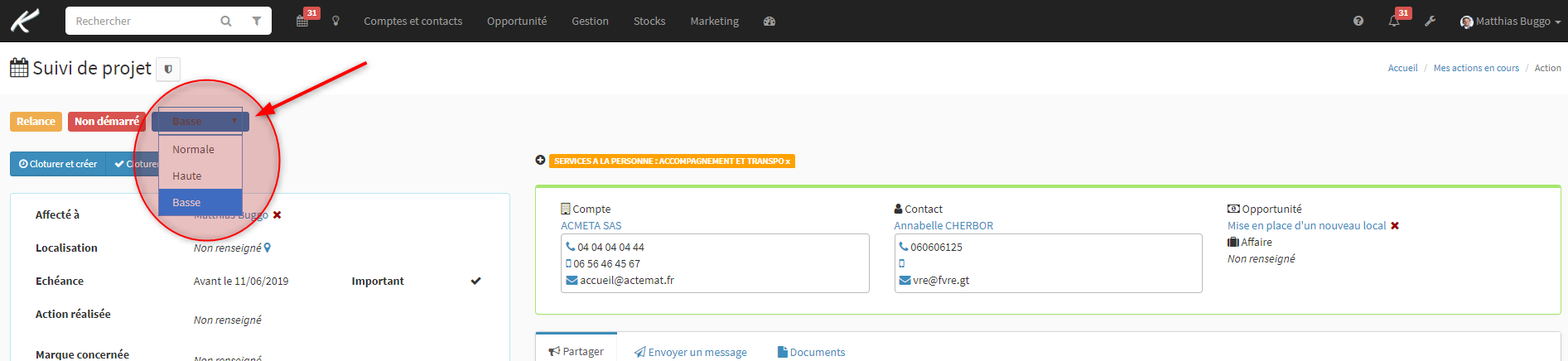Click the plus icon to add a tag
Screen dimensions: 1568x361
pos(540,161)
